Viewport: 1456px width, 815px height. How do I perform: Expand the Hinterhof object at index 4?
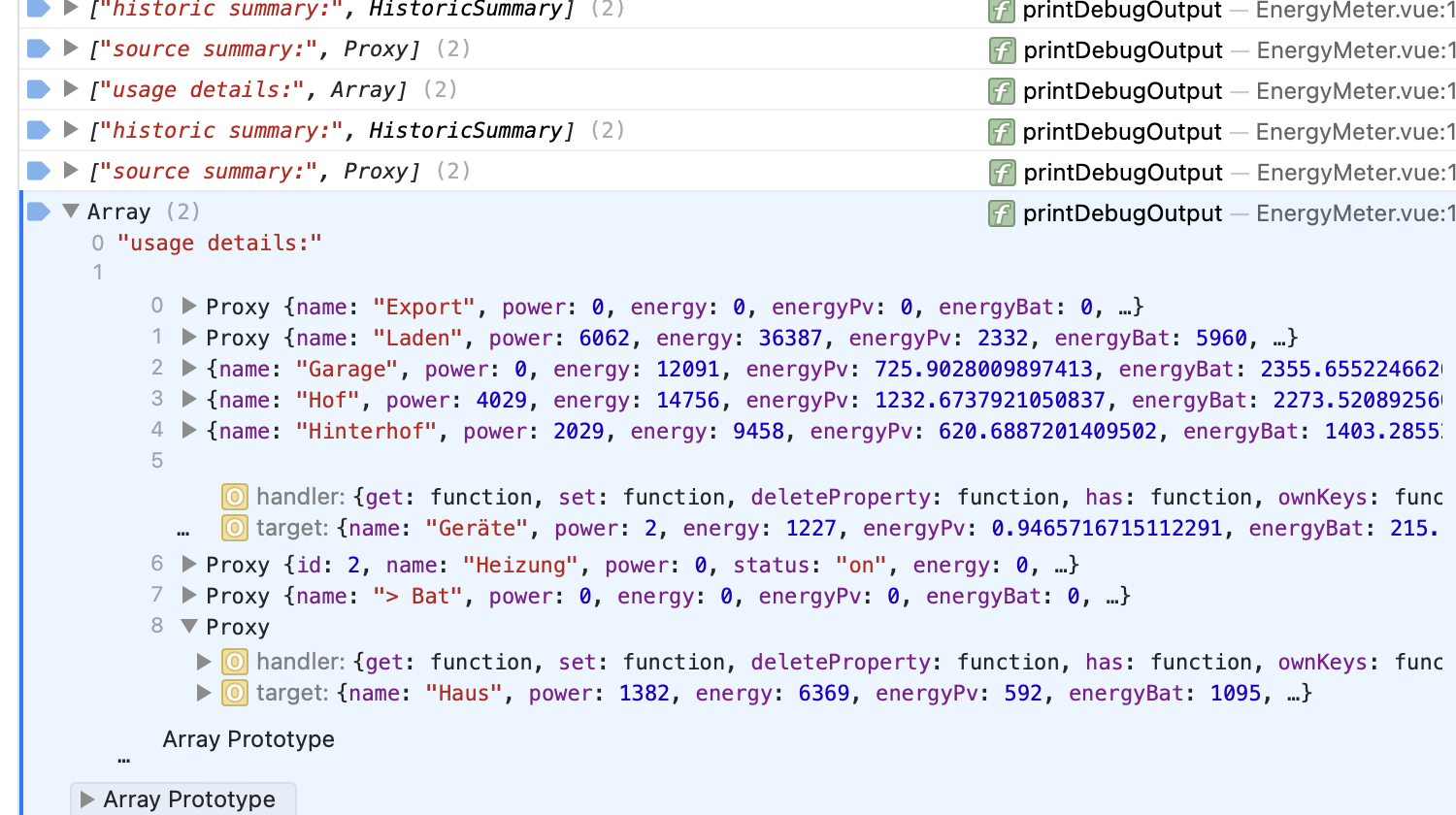click(189, 431)
